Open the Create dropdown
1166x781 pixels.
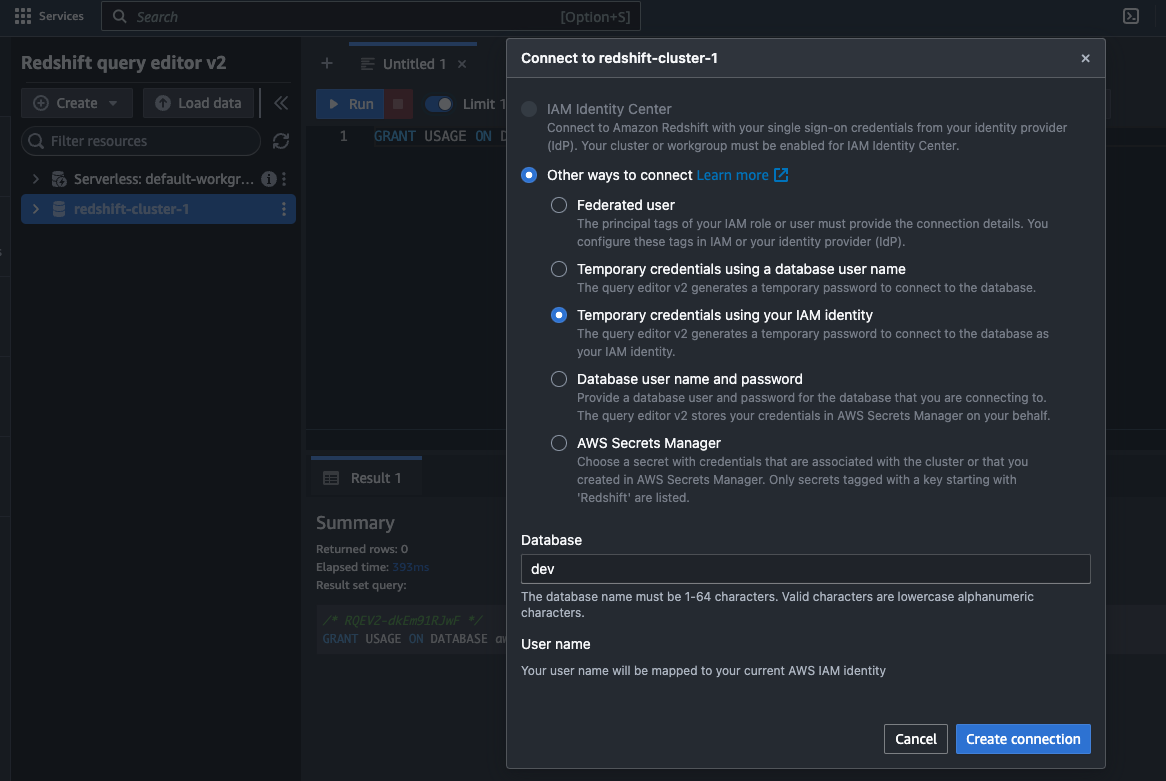click(77, 103)
